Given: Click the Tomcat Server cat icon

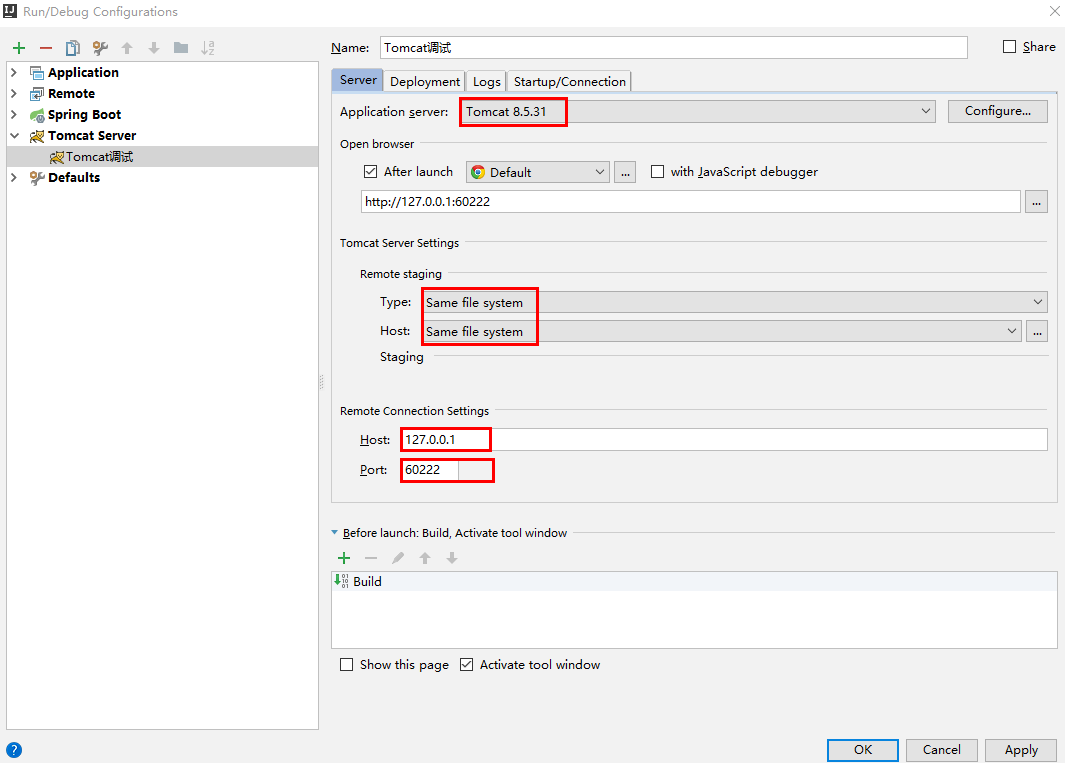Looking at the screenshot, I should coord(37,136).
